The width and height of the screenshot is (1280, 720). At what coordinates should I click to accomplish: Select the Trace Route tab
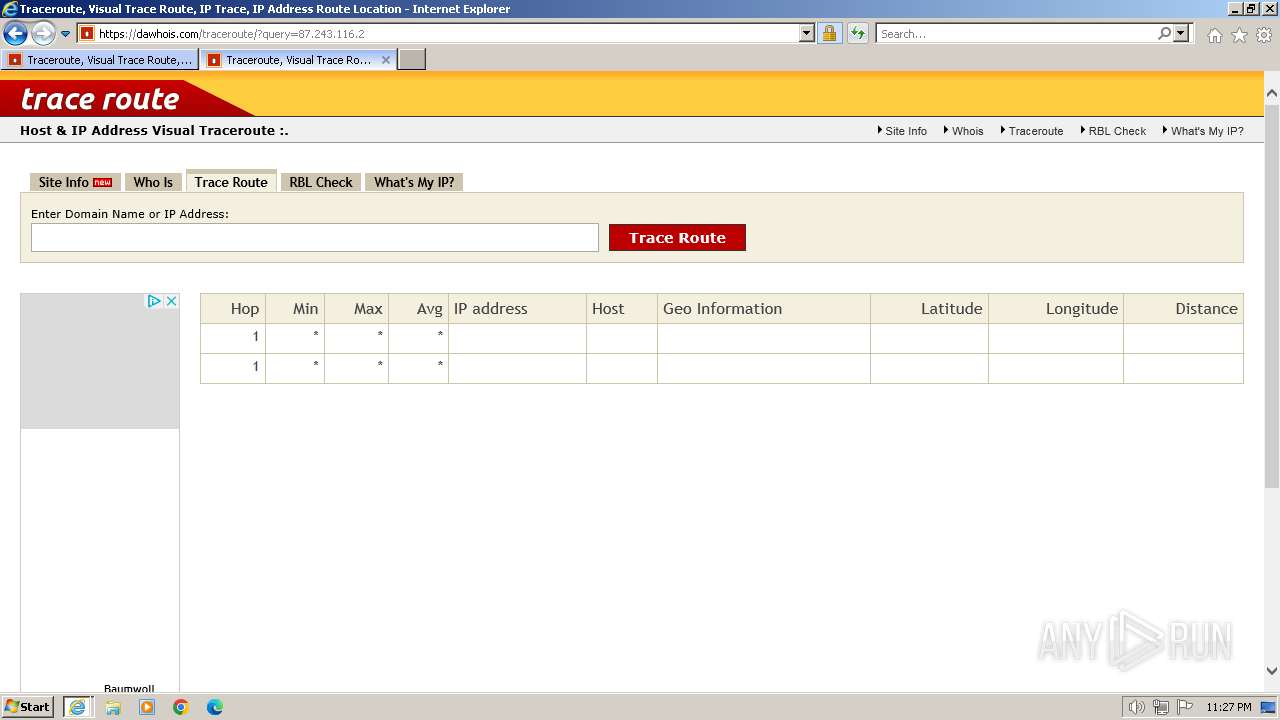(231, 181)
